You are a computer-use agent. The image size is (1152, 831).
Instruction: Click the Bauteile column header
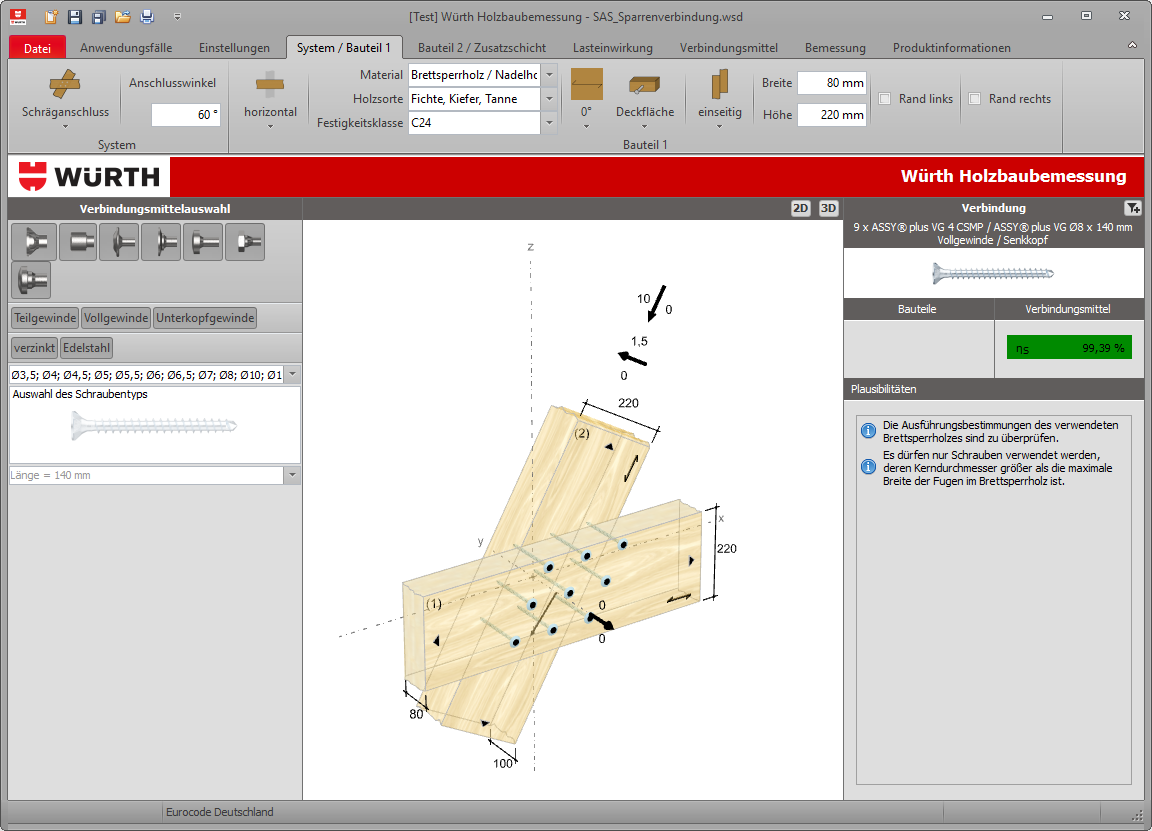(918, 309)
